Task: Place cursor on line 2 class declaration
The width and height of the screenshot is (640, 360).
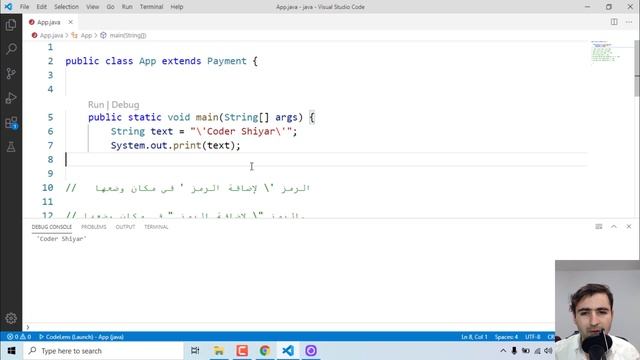Action: tap(161, 61)
